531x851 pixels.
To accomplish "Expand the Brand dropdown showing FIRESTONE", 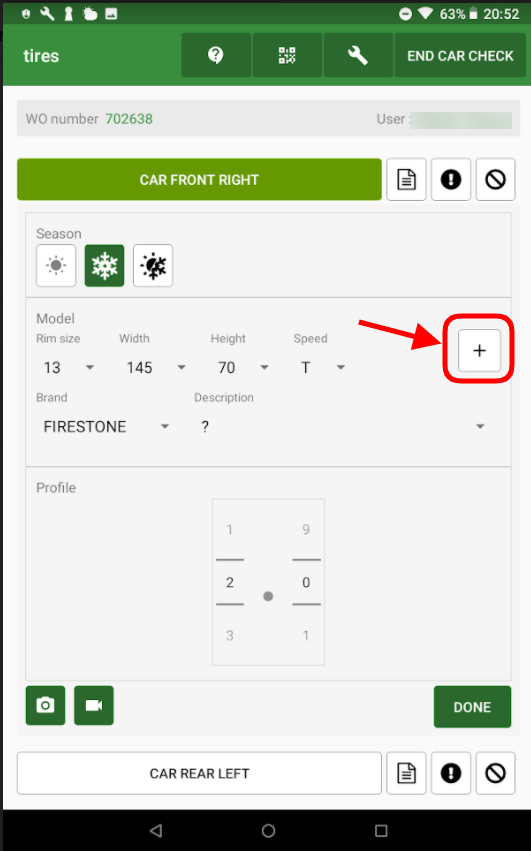I will coord(105,427).
